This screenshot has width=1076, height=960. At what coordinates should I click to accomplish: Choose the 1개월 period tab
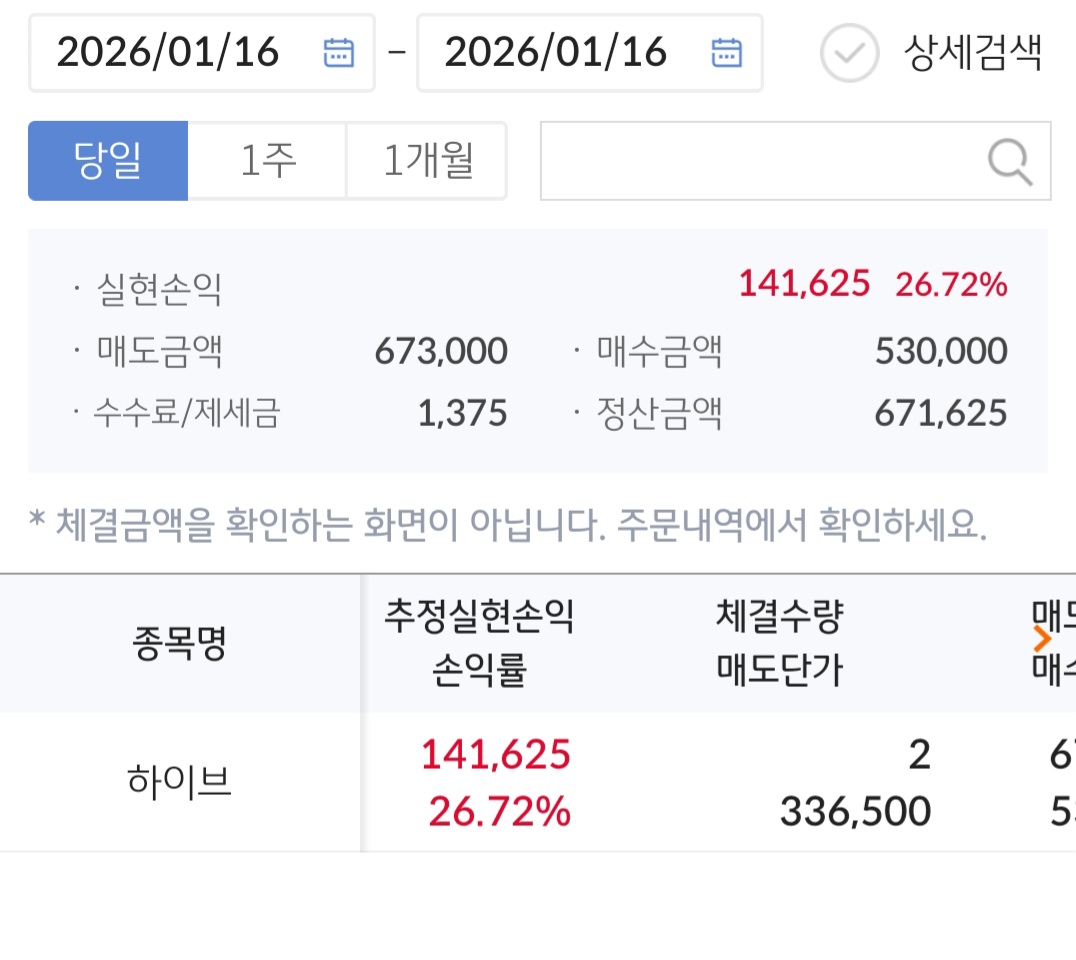tap(427, 161)
